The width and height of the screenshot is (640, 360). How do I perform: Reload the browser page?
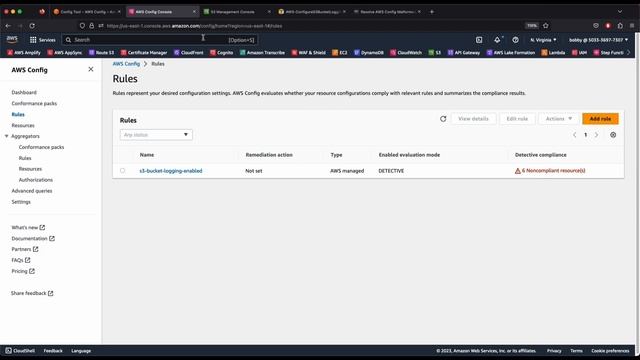[32, 25]
